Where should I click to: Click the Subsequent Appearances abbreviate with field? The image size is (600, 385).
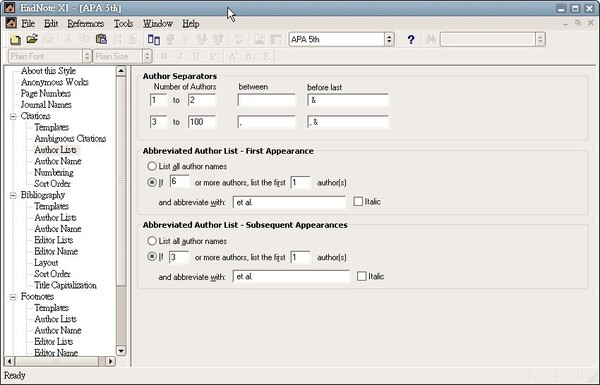[x=291, y=276]
